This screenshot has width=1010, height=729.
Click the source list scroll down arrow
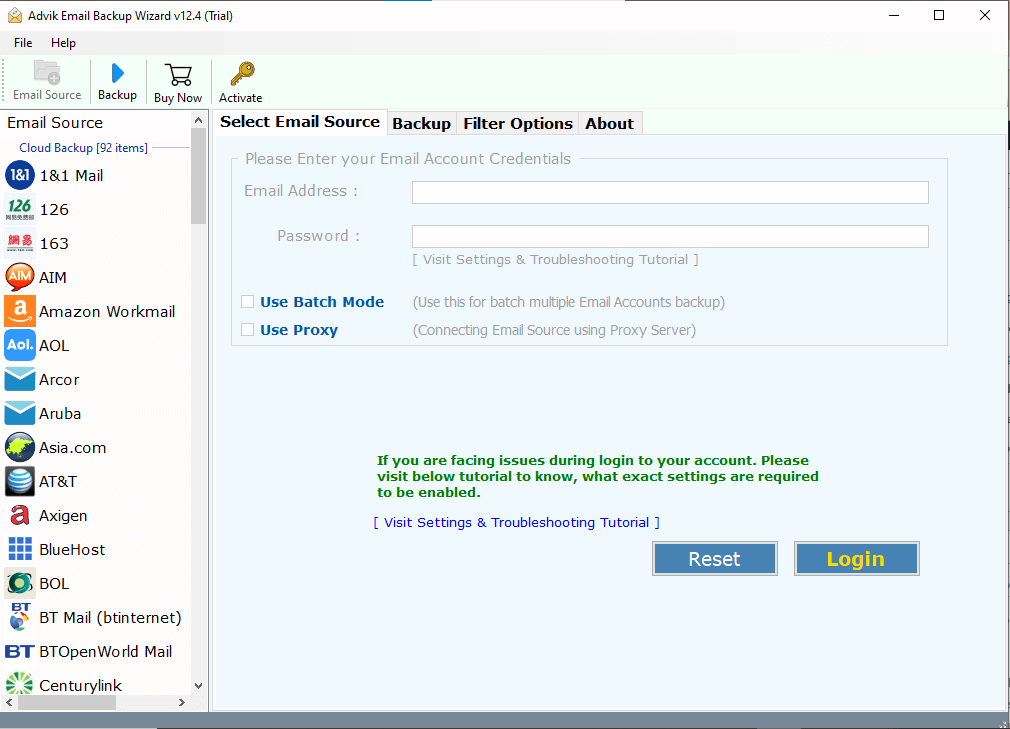198,686
